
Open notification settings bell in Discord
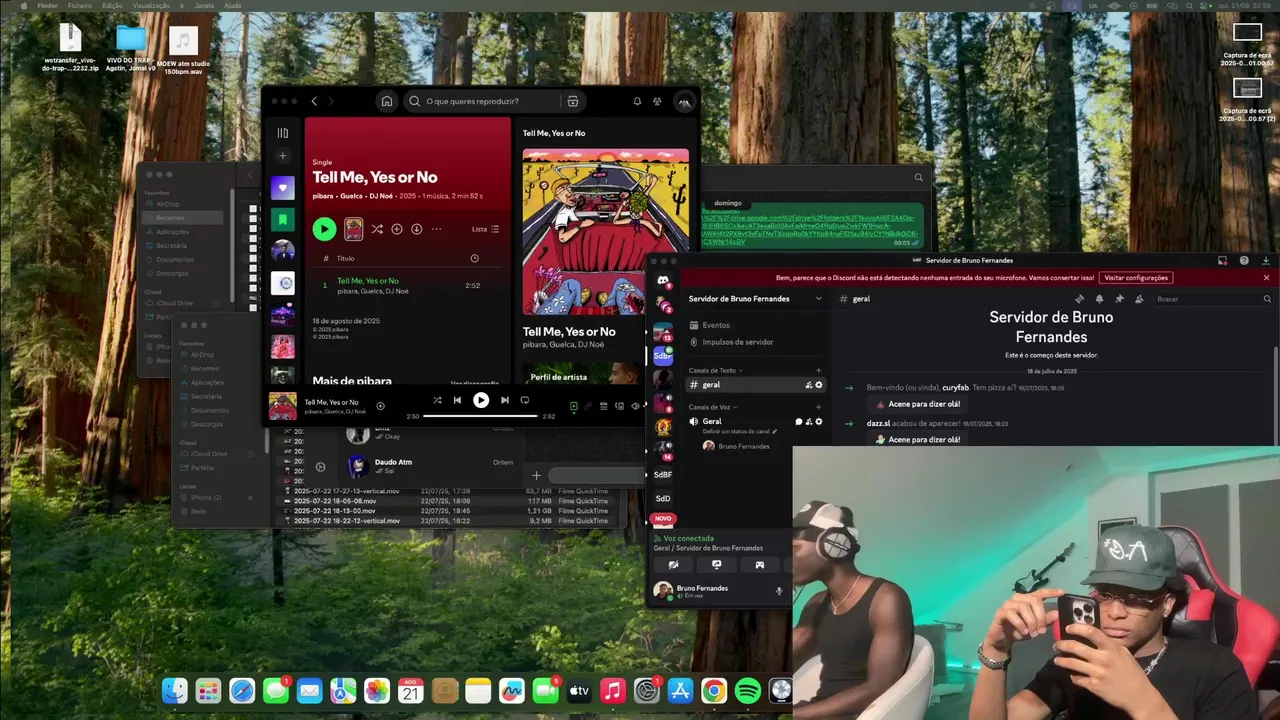click(1099, 299)
